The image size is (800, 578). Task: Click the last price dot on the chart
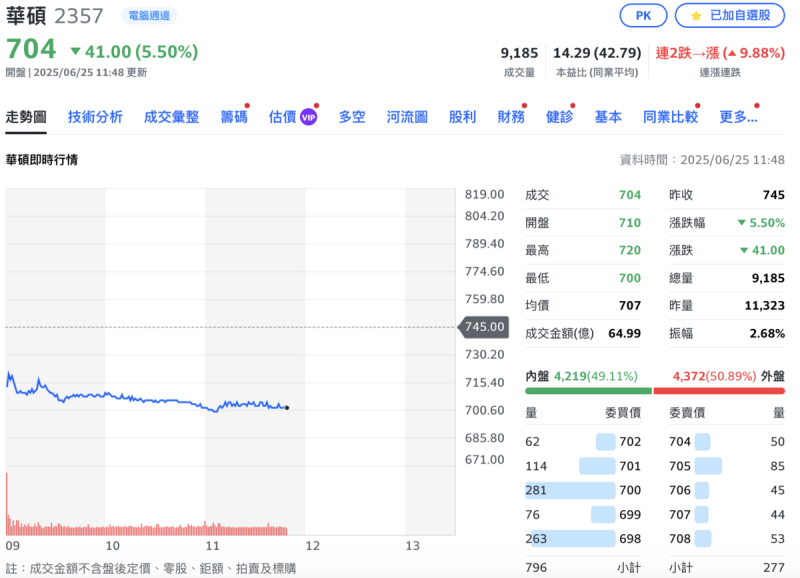pyautogui.click(x=287, y=408)
